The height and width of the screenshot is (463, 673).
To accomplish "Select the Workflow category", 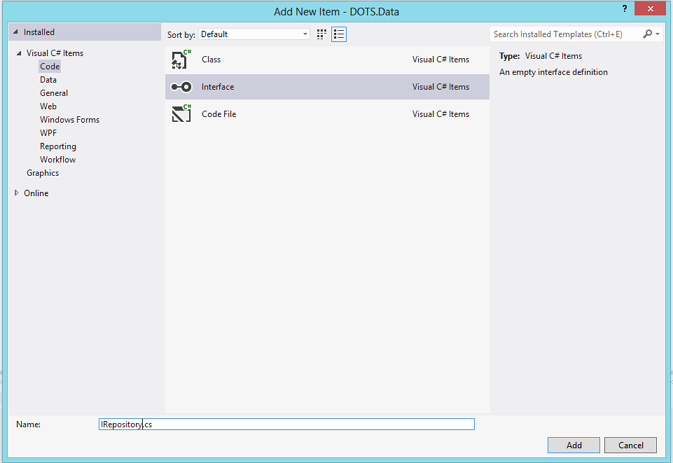I will coord(58,160).
